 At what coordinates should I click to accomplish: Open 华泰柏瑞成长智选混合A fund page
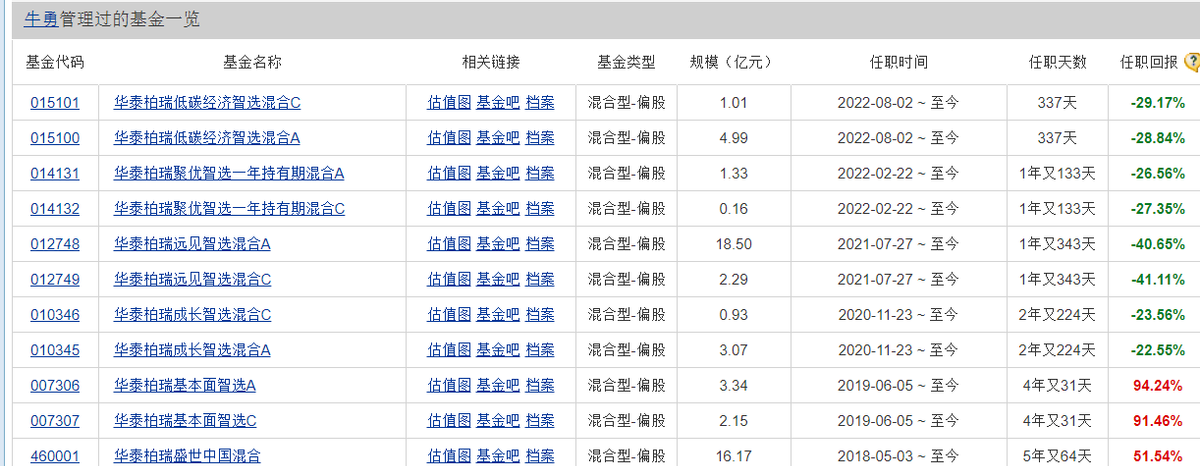click(193, 350)
